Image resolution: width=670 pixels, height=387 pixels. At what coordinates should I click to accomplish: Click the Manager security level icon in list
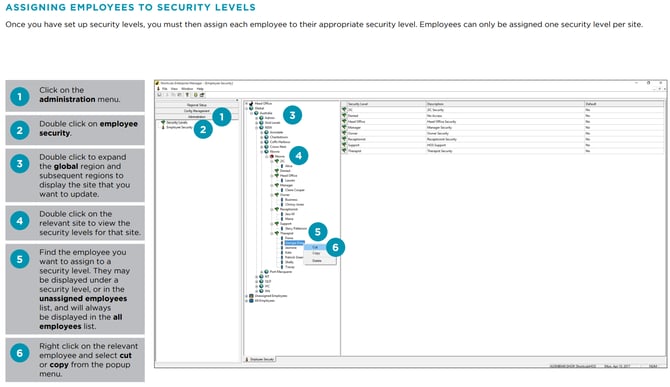344,127
